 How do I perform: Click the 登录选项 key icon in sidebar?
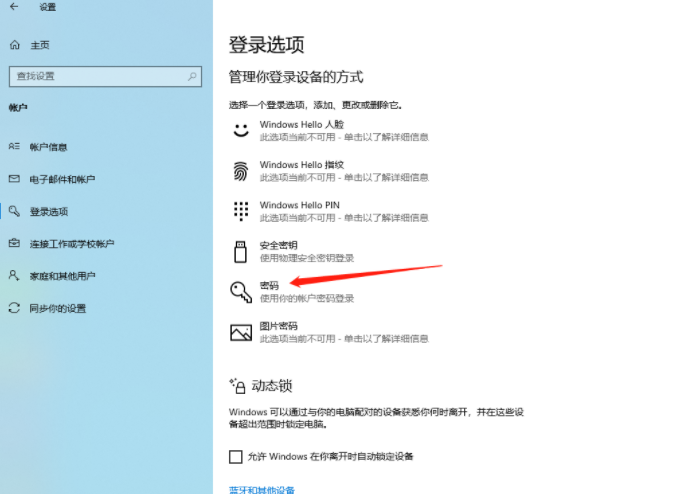[14, 211]
